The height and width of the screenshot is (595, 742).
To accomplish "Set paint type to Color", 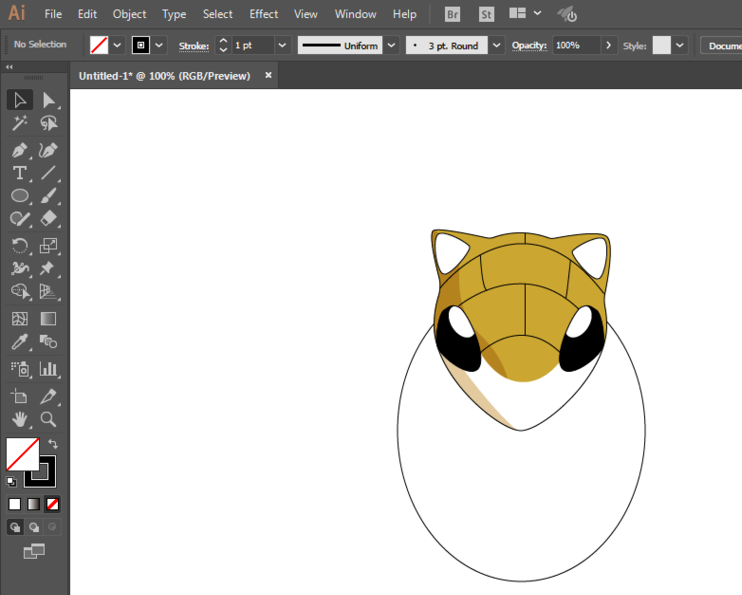I will point(15,504).
